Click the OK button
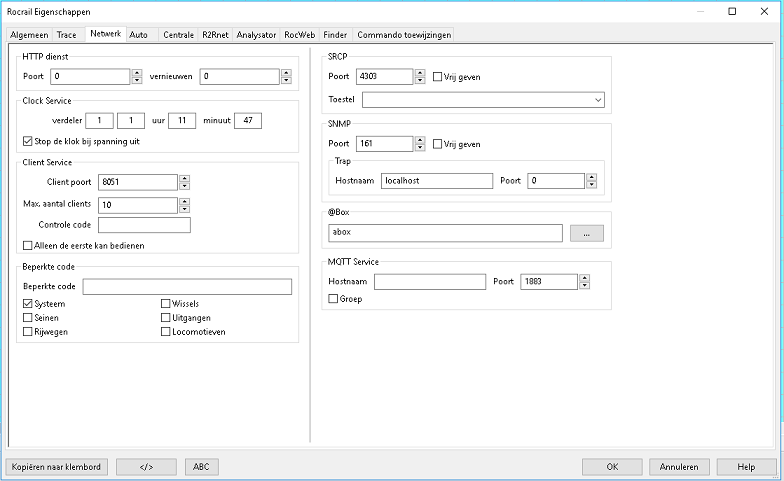Screen dimensions: 784x481 coord(612,466)
